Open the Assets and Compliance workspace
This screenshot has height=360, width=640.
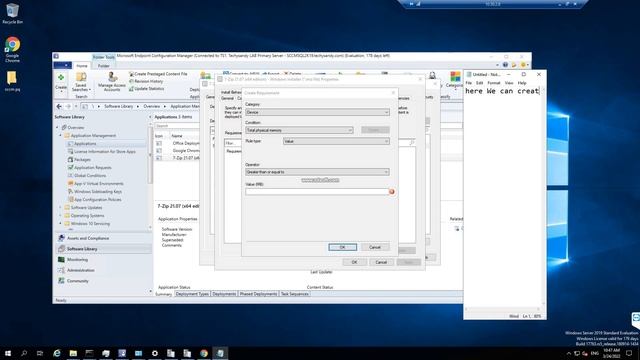tap(103, 238)
